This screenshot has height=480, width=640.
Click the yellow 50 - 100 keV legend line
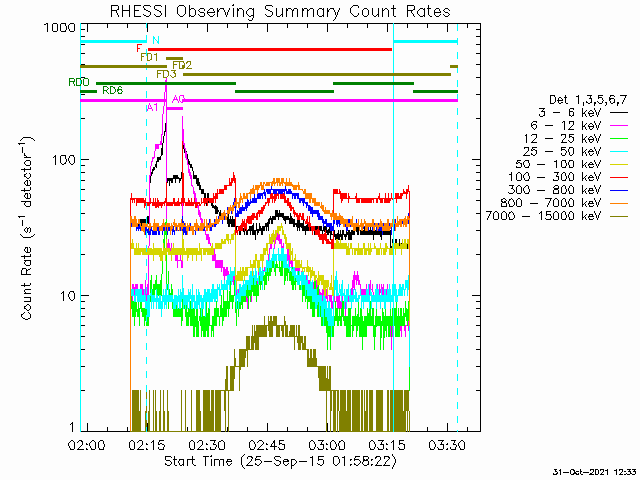click(x=619, y=164)
